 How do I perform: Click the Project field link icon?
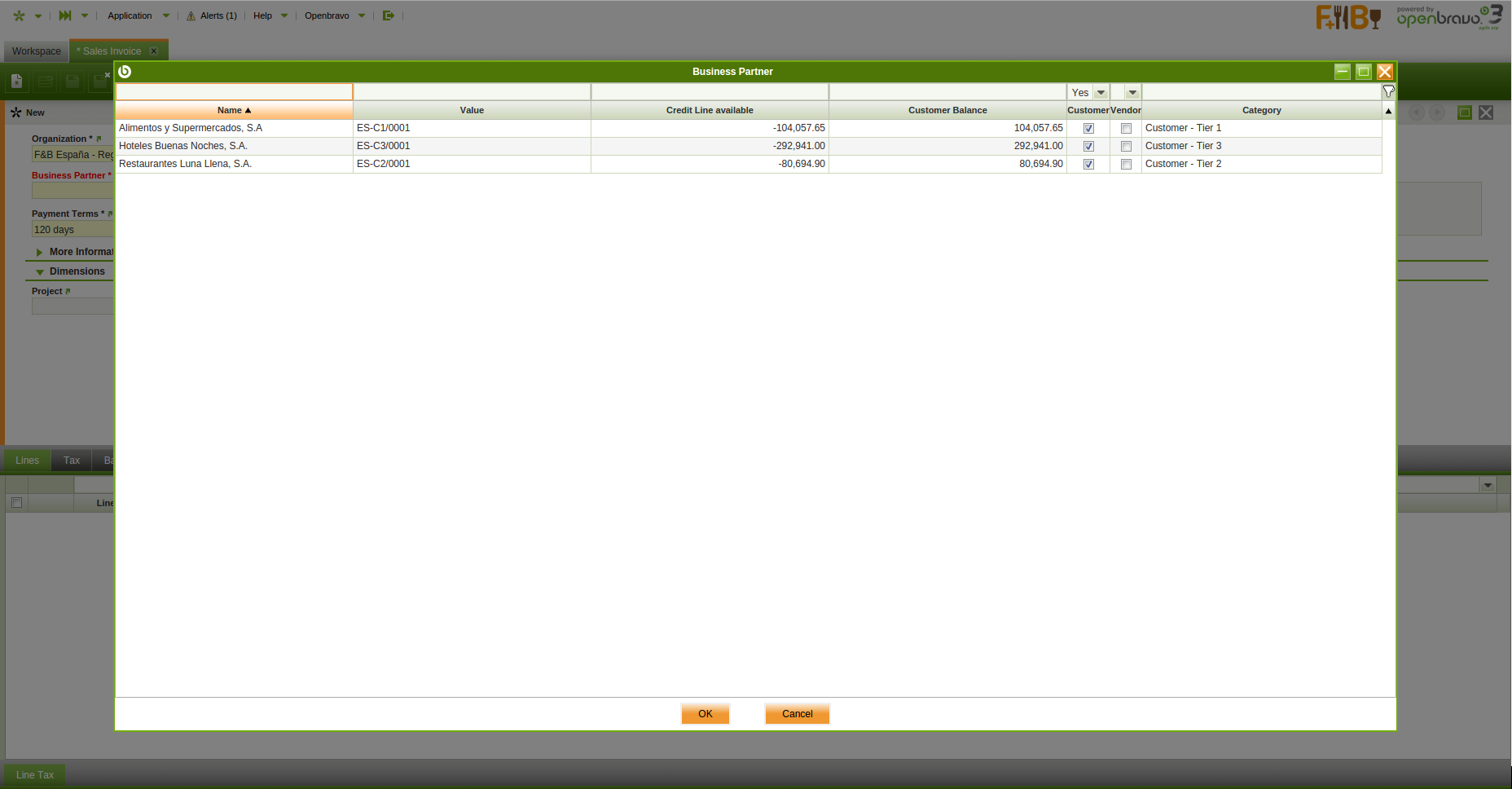(x=68, y=291)
